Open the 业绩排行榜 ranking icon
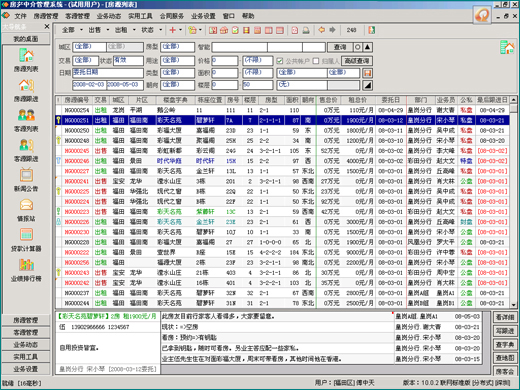 [x=26, y=270]
